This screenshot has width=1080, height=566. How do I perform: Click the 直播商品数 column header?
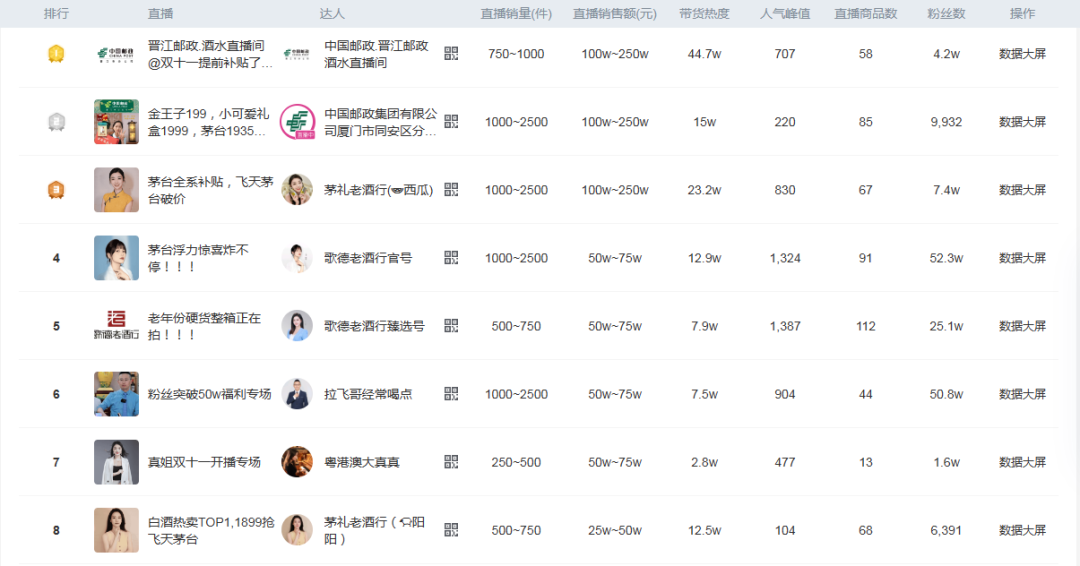click(866, 14)
